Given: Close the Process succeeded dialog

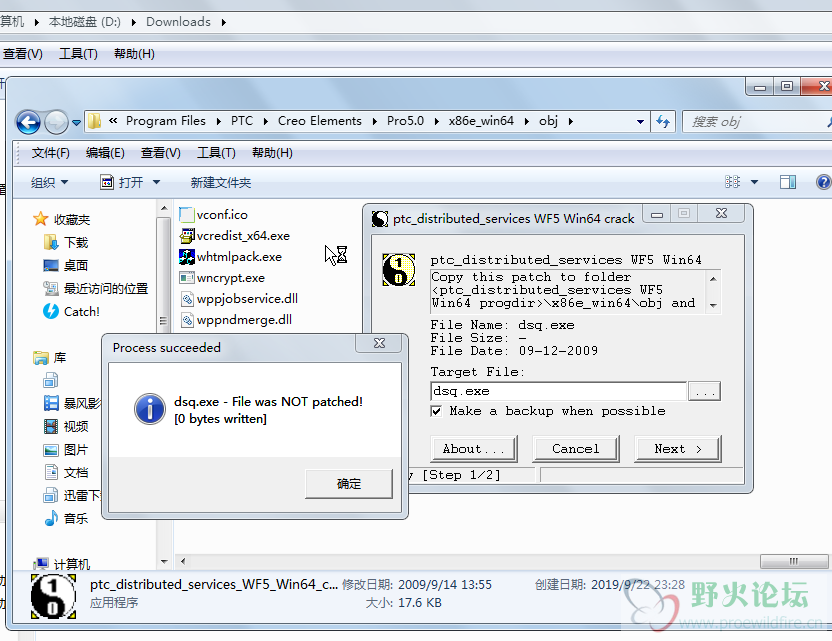Looking at the screenshot, I should (x=379, y=343).
